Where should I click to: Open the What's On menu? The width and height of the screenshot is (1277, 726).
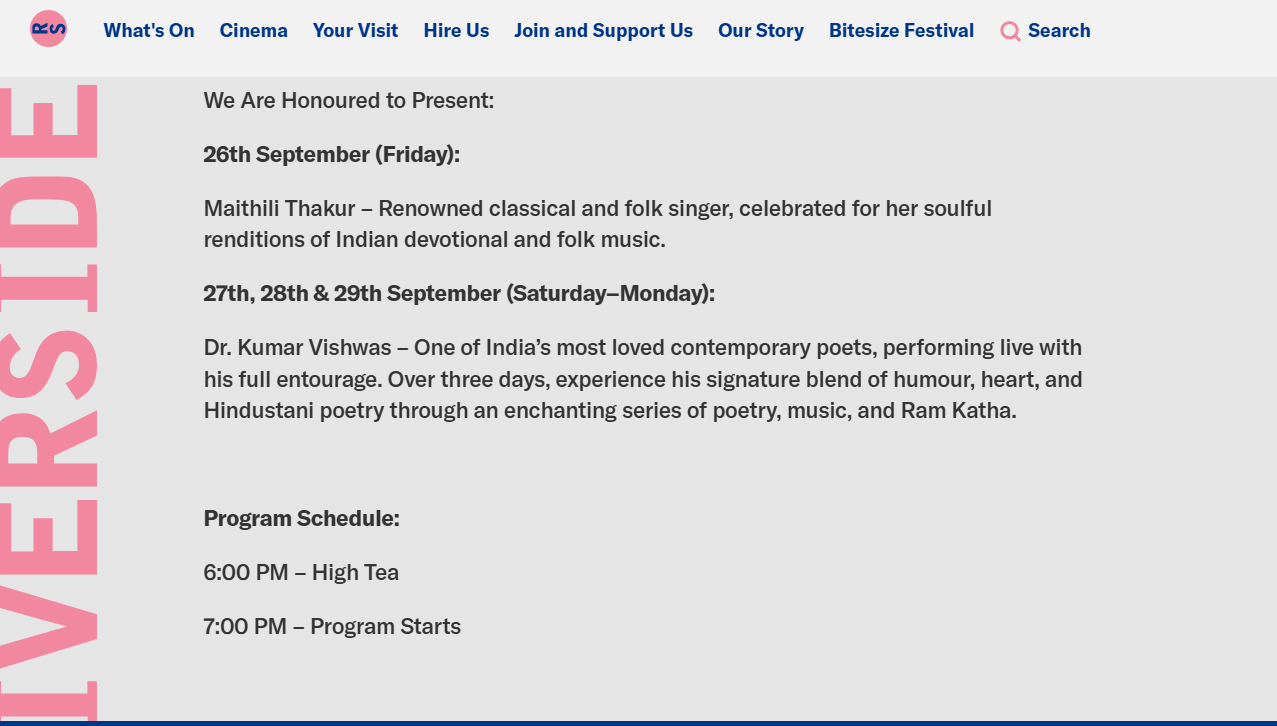click(149, 31)
